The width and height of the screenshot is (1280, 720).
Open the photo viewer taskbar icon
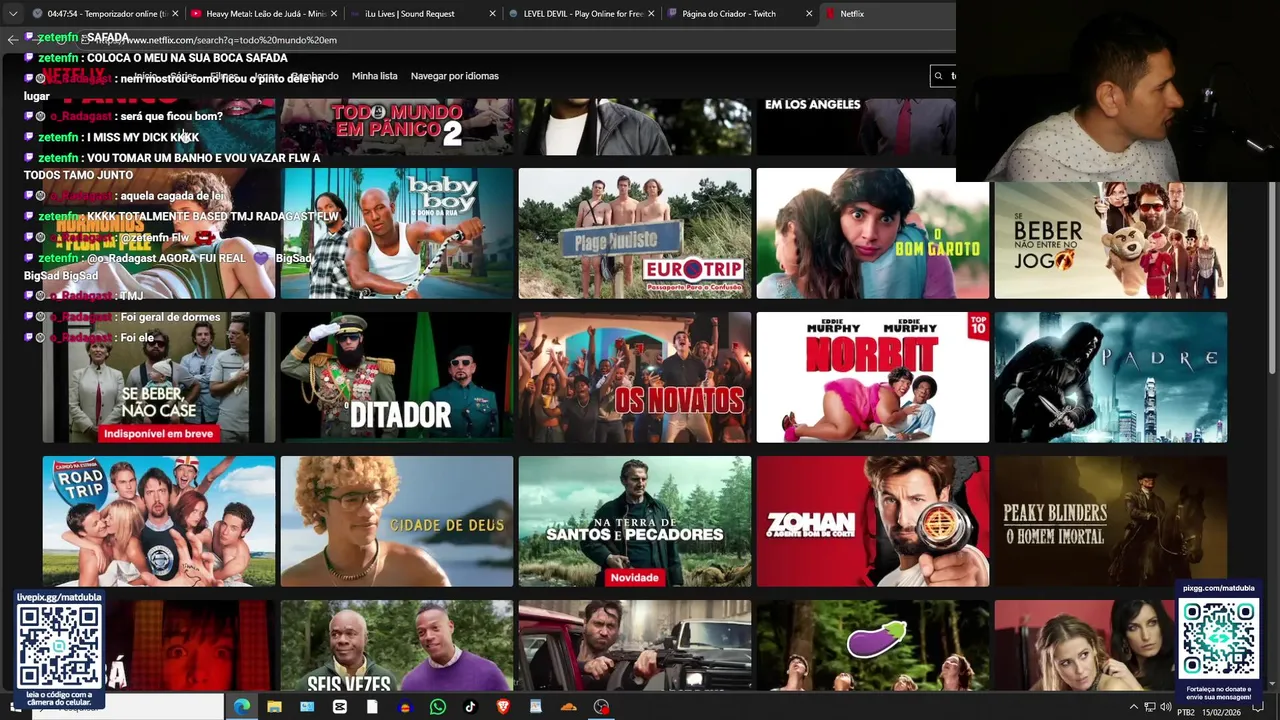(x=307, y=707)
